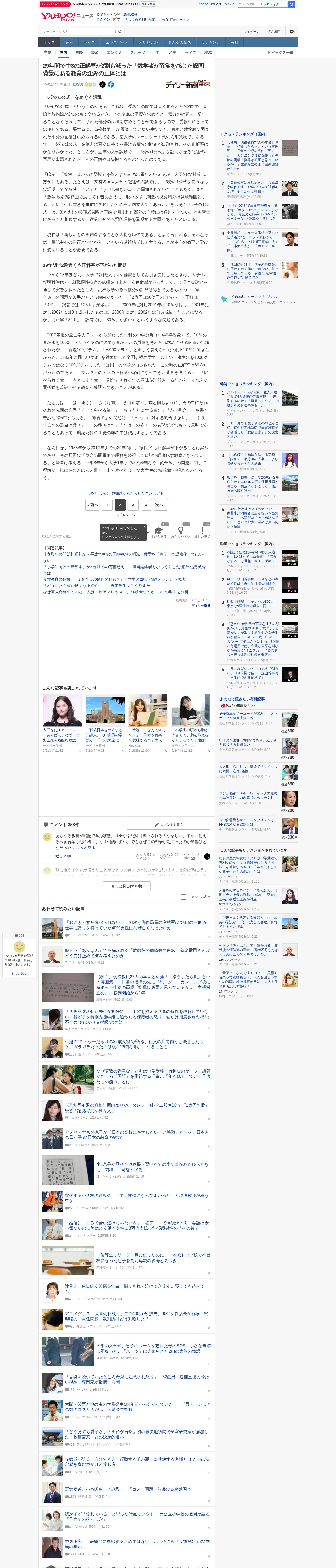
Task: Open the 速報 navigation tab
Action: point(70,43)
